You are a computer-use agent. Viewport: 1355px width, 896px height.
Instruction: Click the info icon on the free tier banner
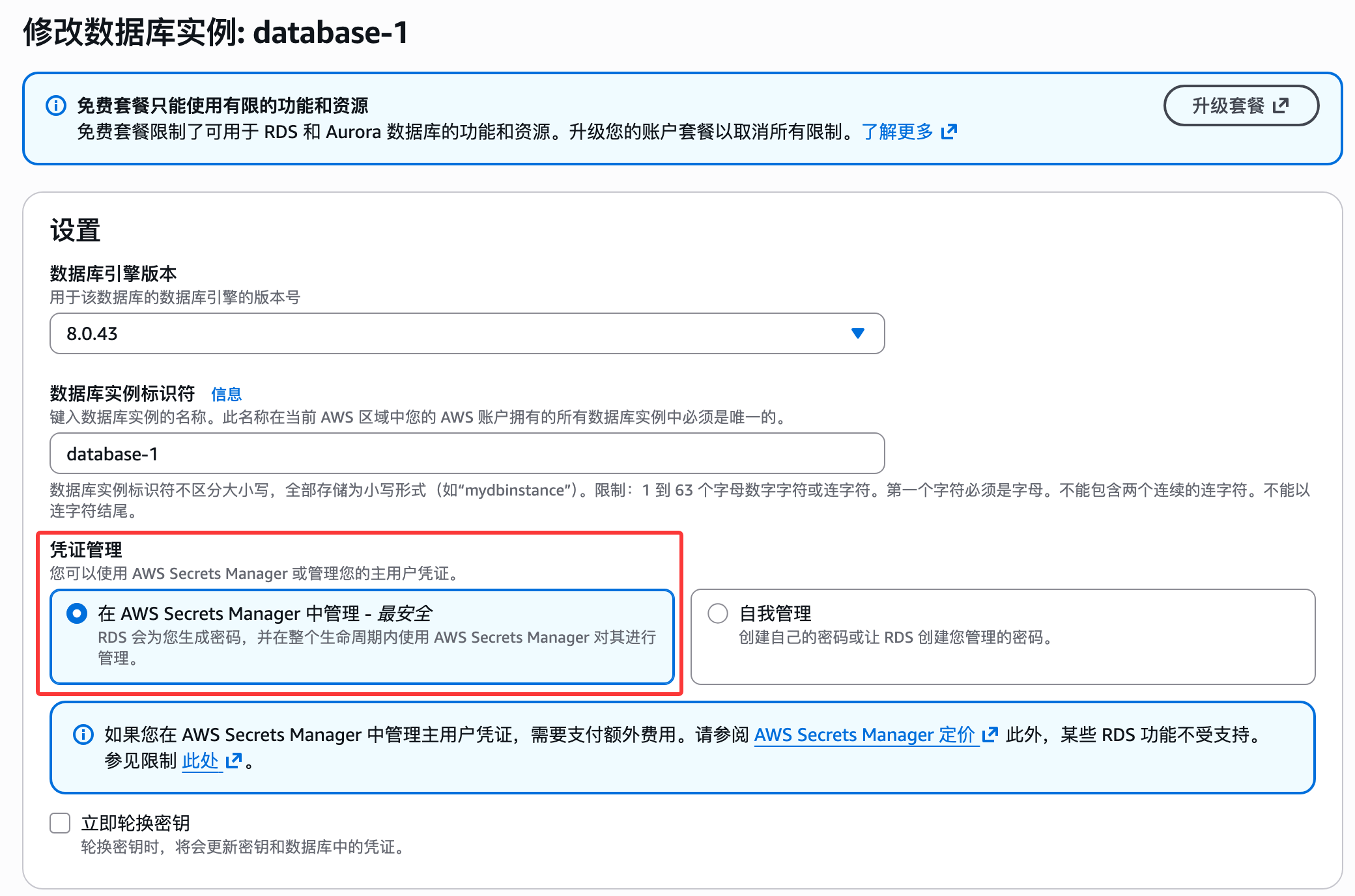coord(55,106)
